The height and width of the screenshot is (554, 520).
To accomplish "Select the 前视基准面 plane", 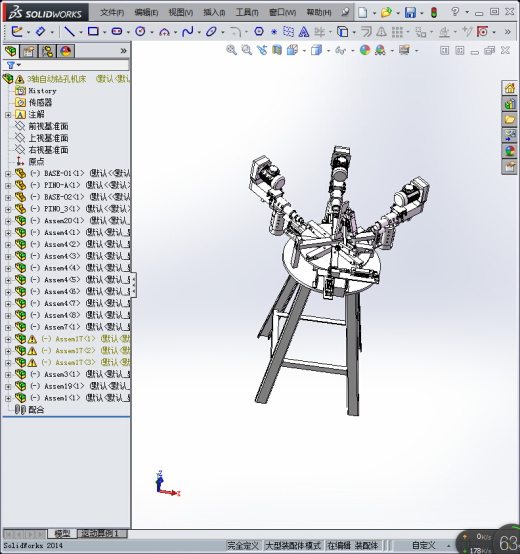I will coord(48,126).
